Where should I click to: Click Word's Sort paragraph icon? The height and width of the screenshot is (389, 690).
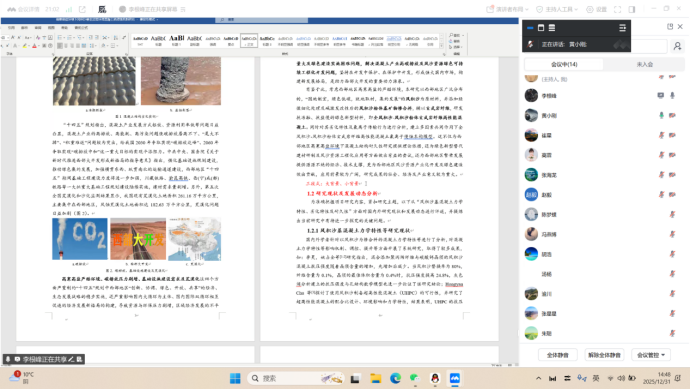click(x=115, y=37)
